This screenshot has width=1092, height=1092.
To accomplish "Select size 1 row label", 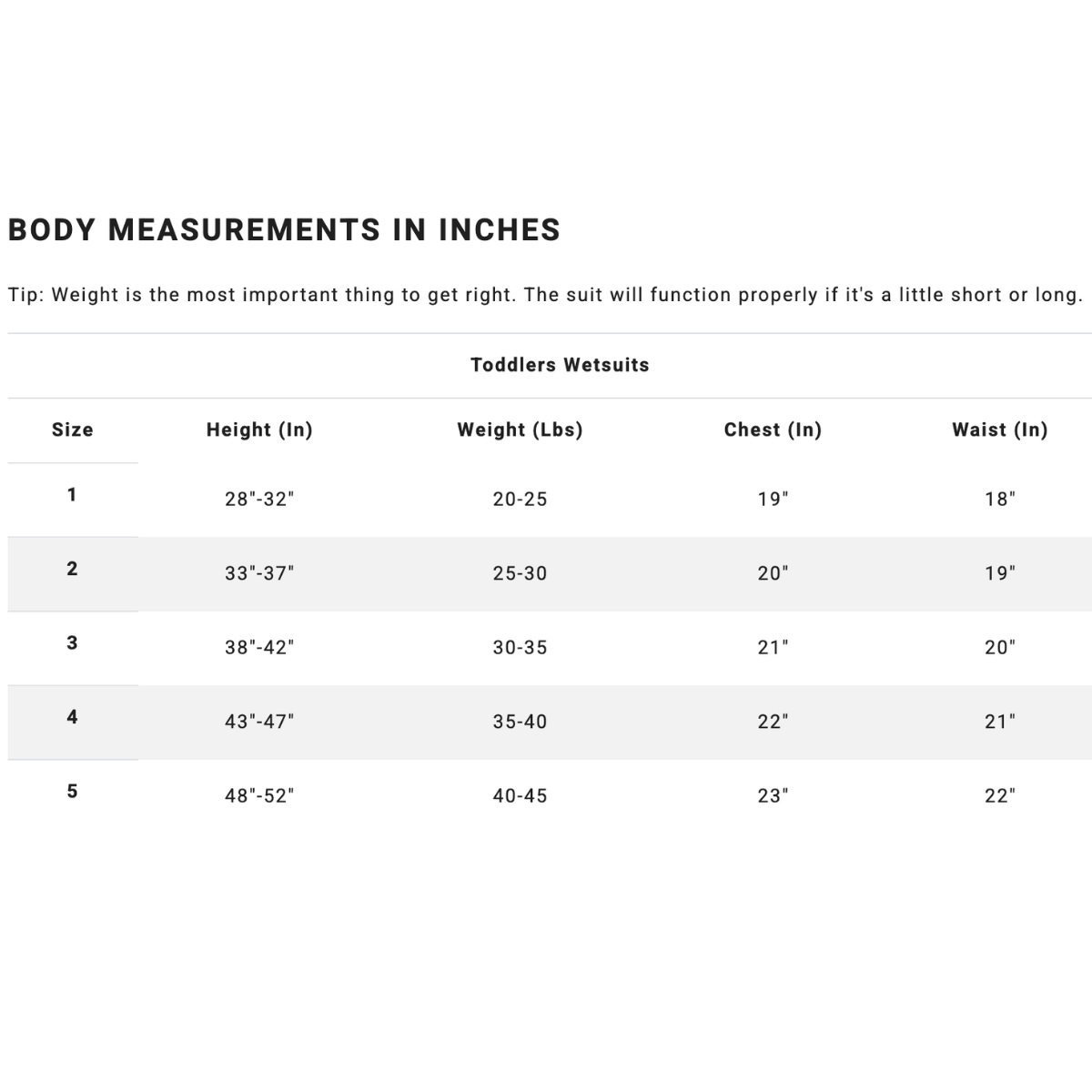I will click(72, 495).
